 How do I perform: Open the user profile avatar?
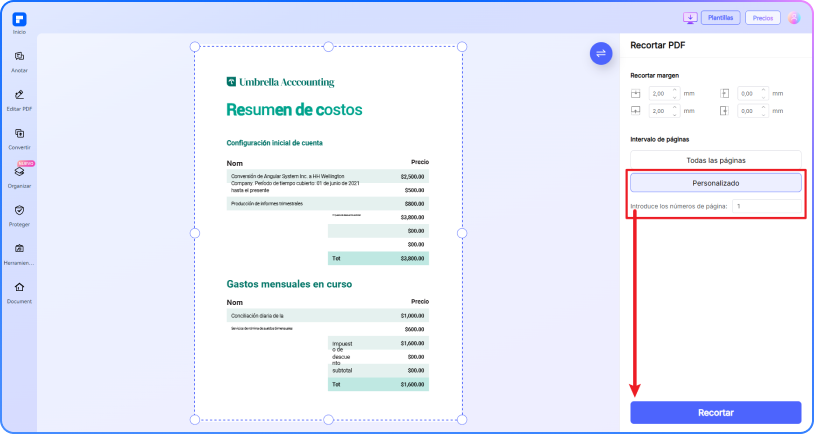point(794,18)
